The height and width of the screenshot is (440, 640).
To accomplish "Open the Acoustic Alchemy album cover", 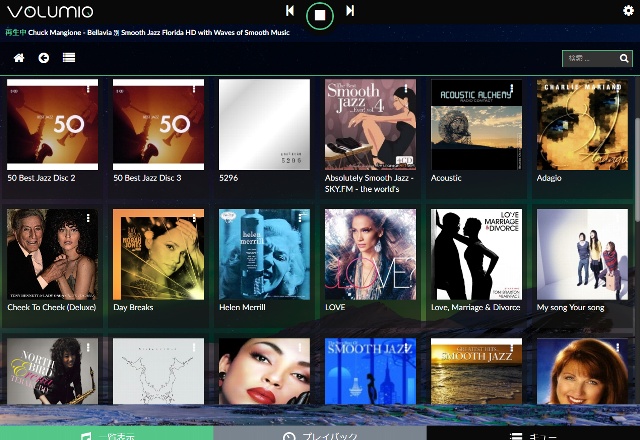I will (x=476, y=124).
